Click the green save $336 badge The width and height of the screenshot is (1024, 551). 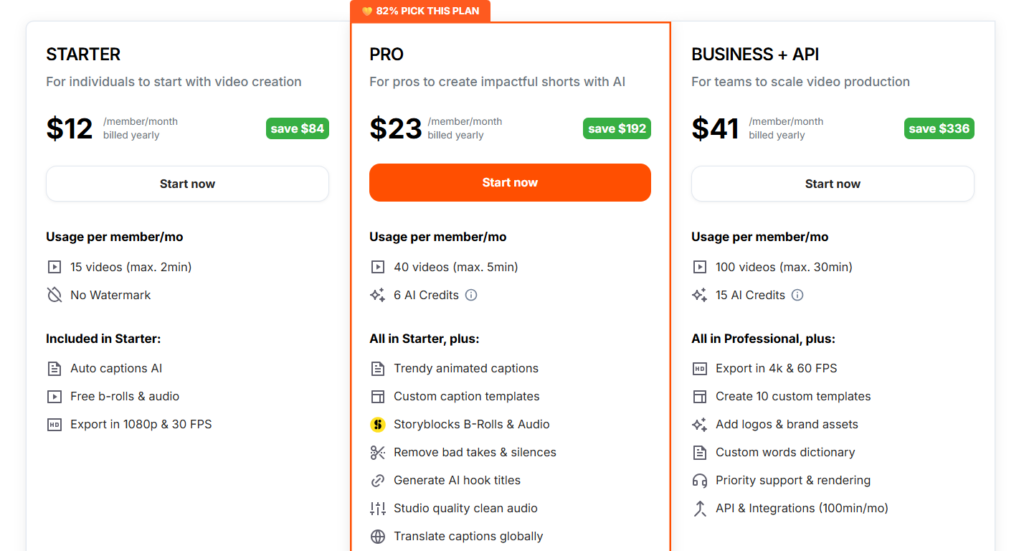pyautogui.click(x=939, y=128)
